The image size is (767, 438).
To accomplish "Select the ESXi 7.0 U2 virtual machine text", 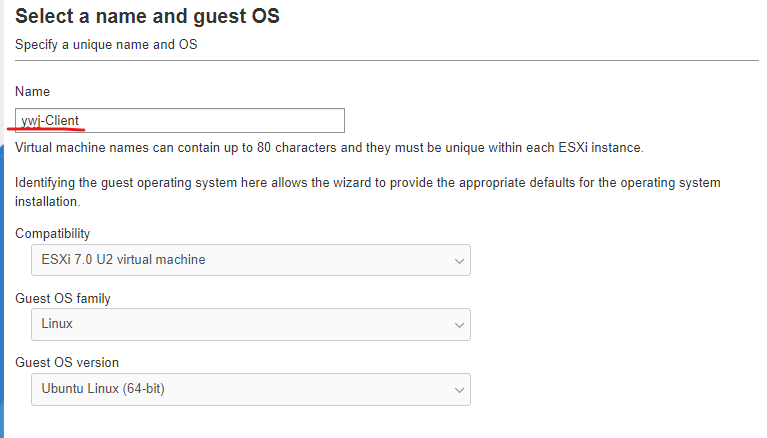I will point(123,259).
